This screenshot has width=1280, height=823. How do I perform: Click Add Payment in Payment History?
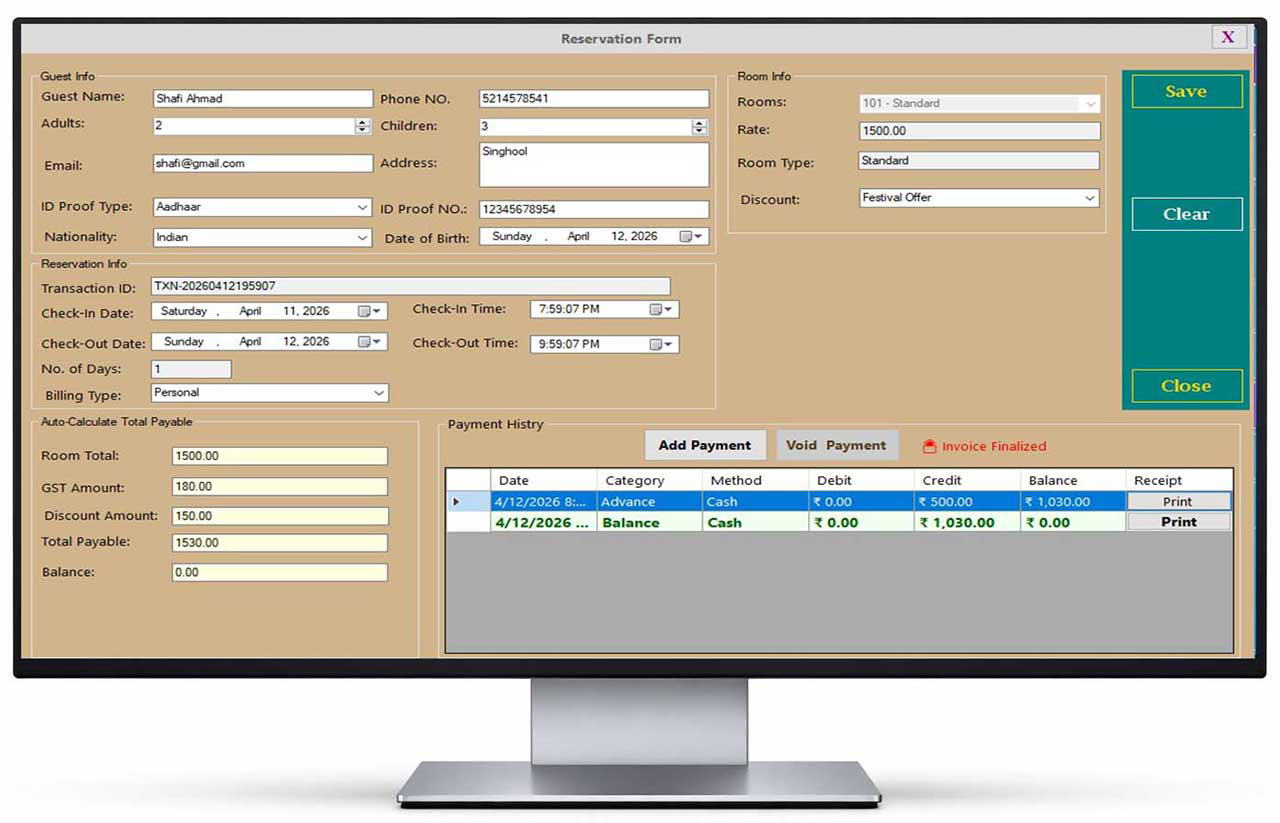705,444
